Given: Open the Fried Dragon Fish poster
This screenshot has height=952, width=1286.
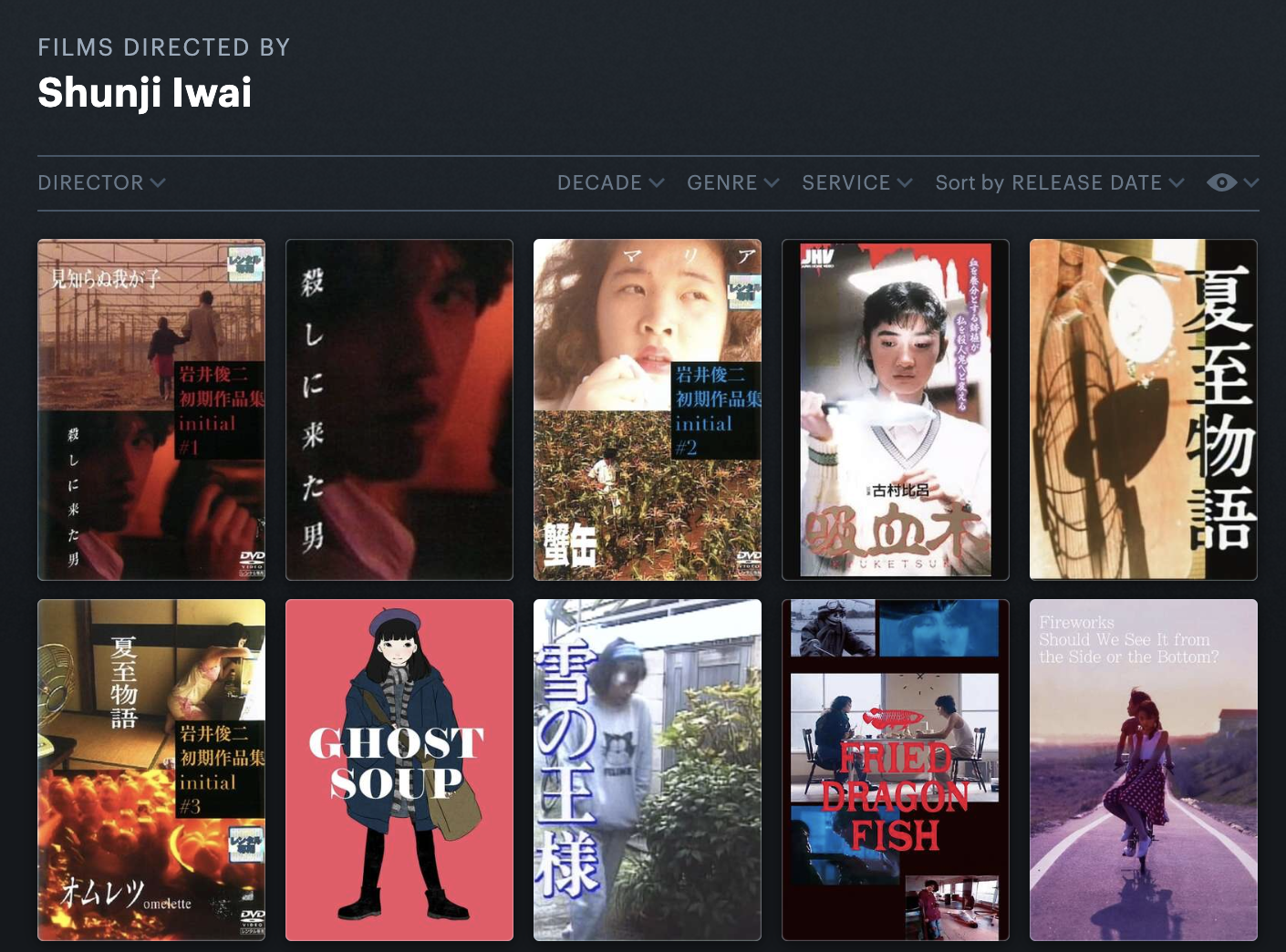Looking at the screenshot, I should click(x=896, y=770).
